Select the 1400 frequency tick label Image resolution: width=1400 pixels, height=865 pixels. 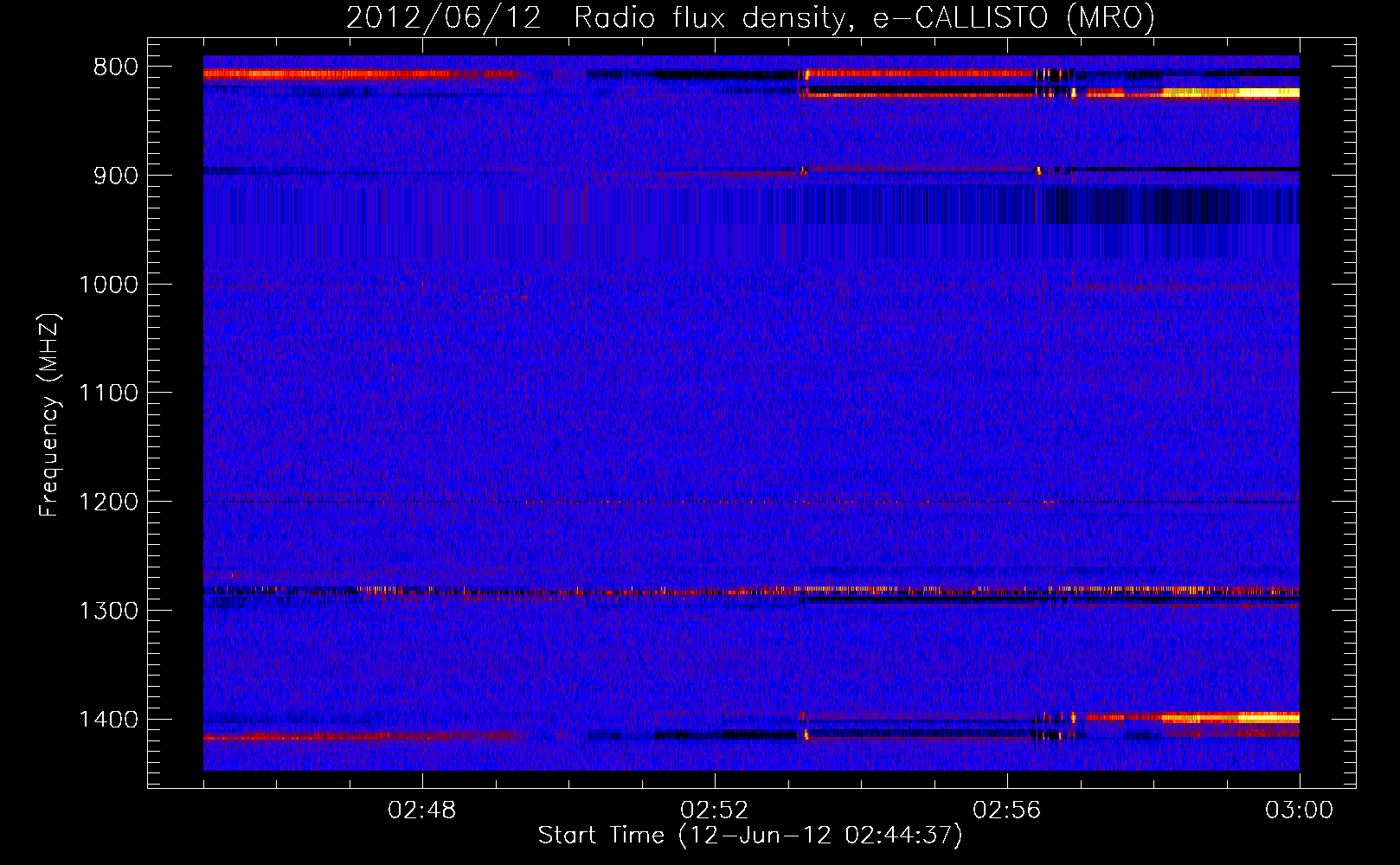108,720
